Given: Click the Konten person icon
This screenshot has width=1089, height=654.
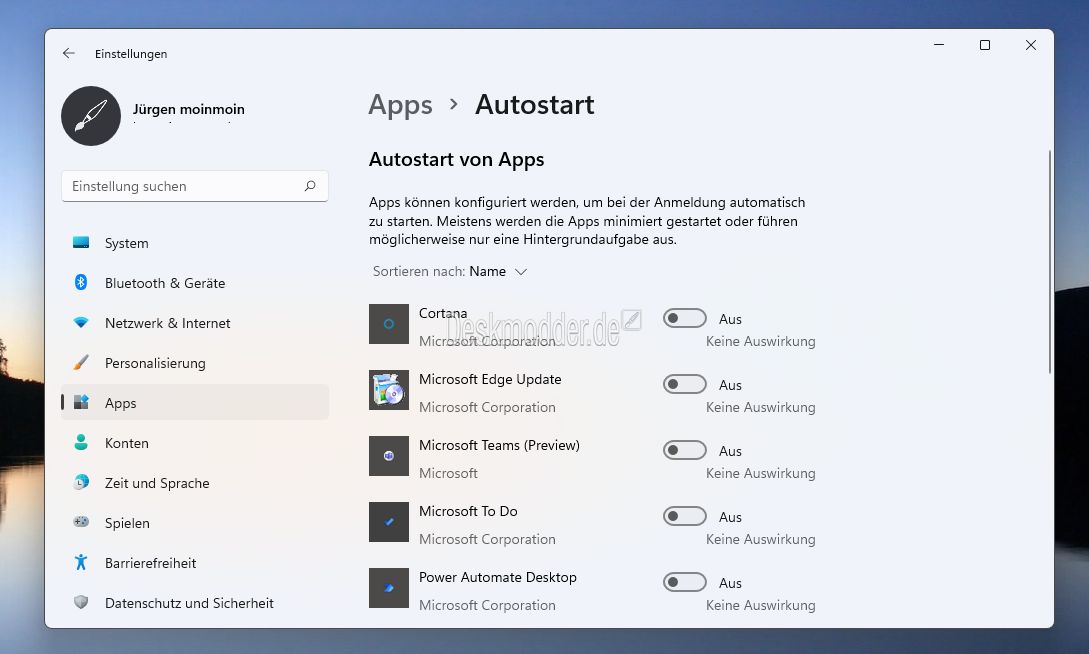Looking at the screenshot, I should (81, 442).
